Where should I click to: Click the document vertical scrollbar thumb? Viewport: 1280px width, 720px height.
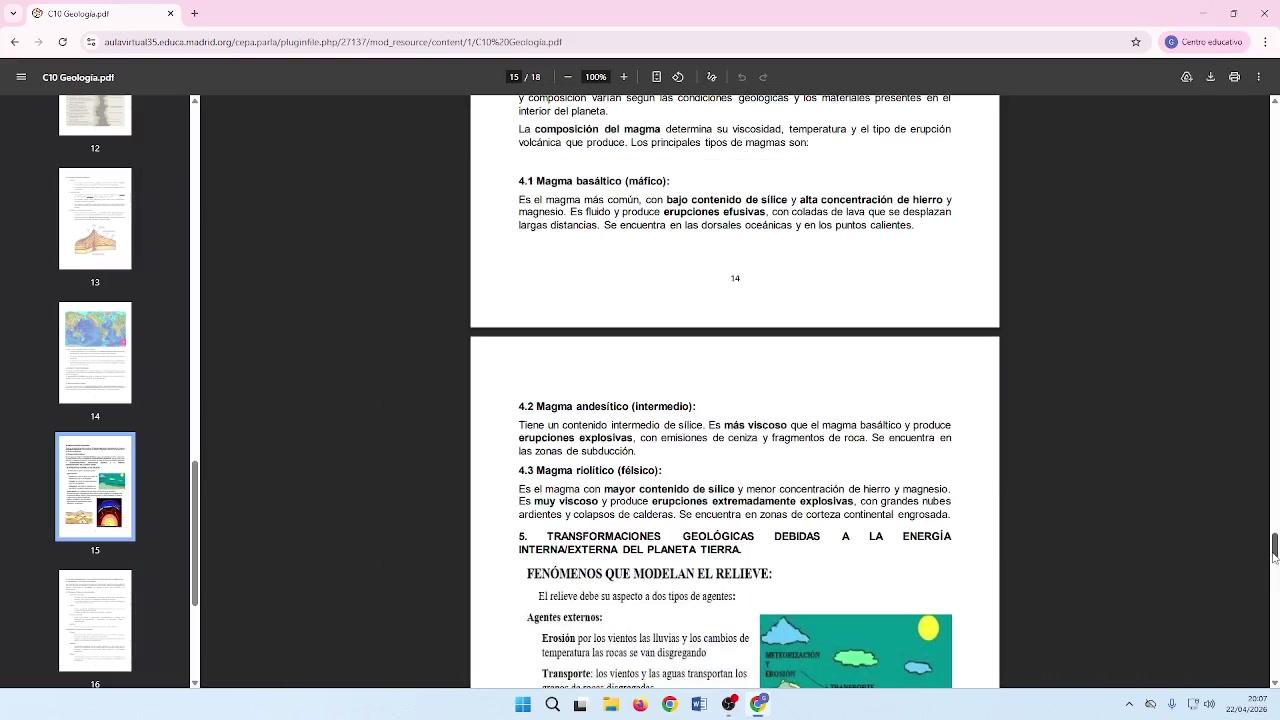click(x=1274, y=549)
